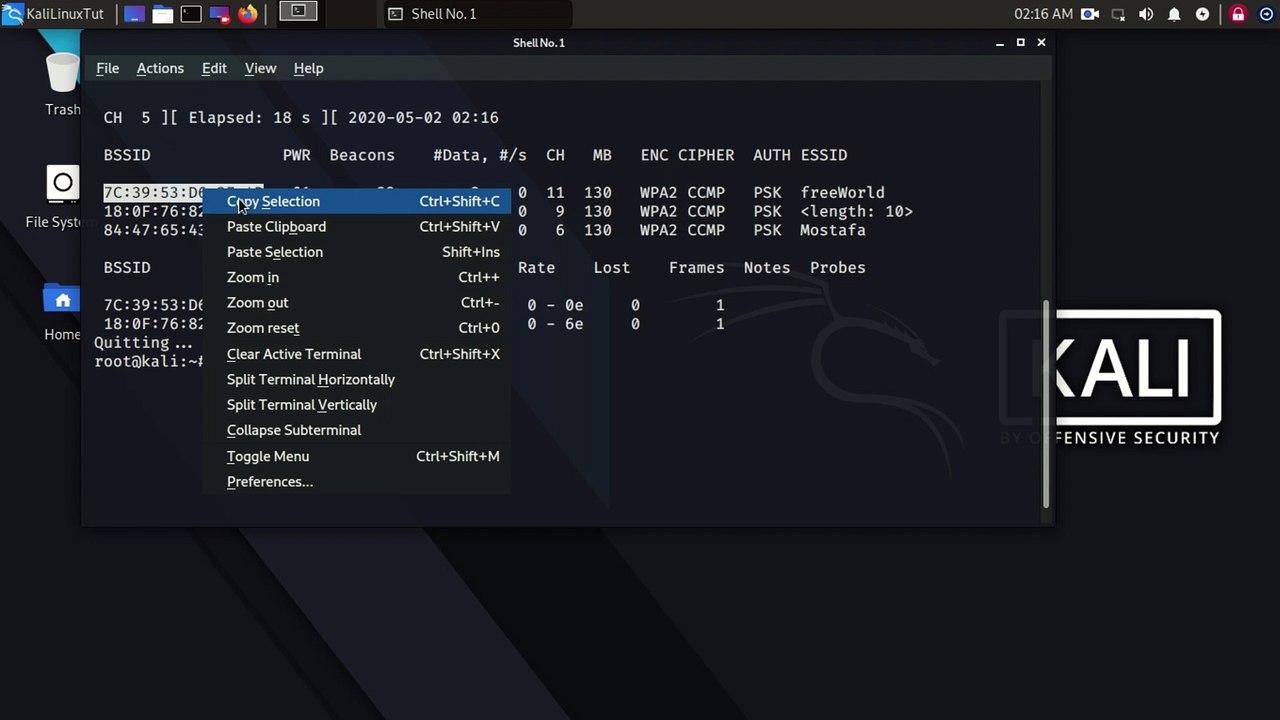
Task: Select Zoom in from context menu
Action: tap(357, 277)
